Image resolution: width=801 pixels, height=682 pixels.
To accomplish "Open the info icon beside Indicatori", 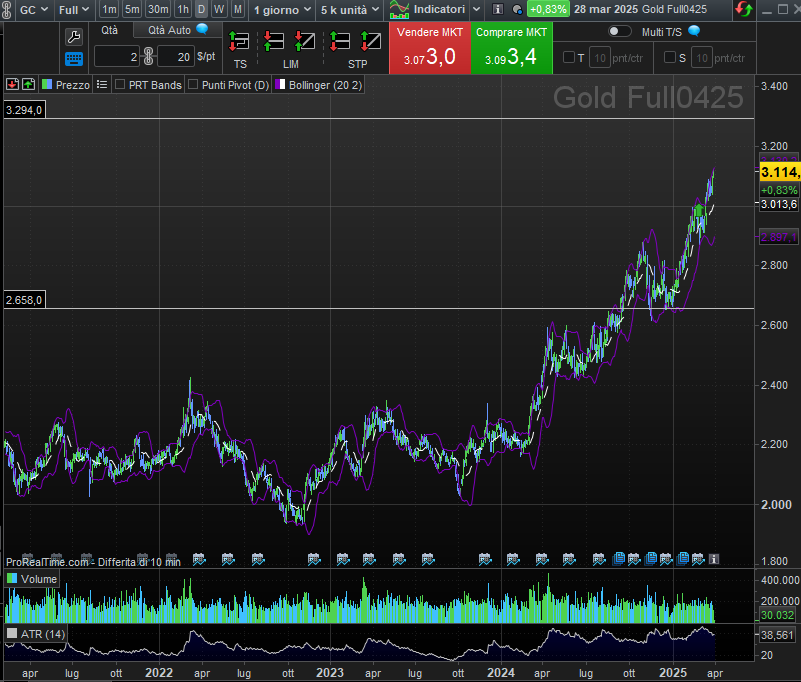I will pyautogui.click(x=498, y=9).
